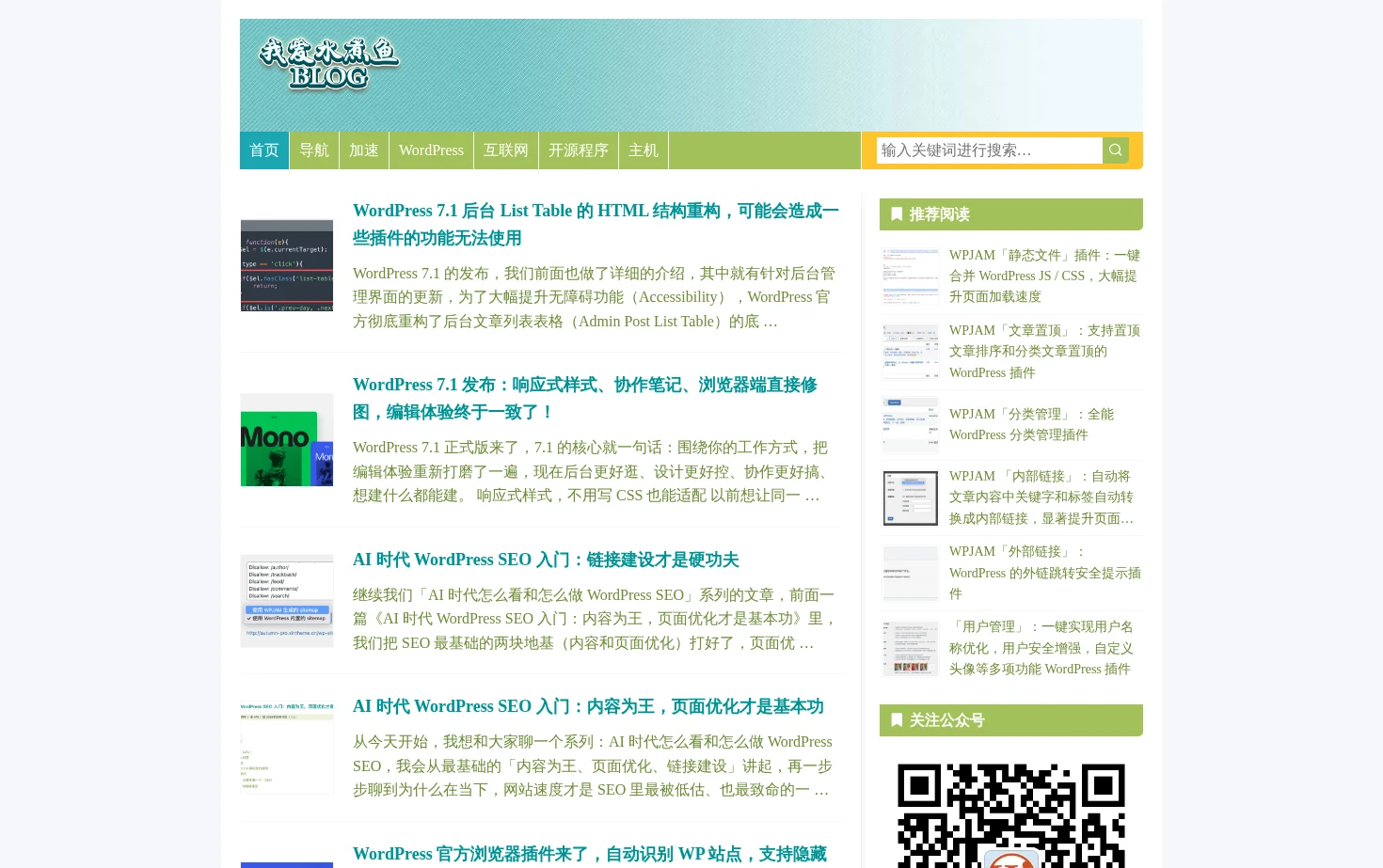Click thumbnail beside WPJAM「外部链接」 entry
The image size is (1383, 868).
tap(911, 574)
